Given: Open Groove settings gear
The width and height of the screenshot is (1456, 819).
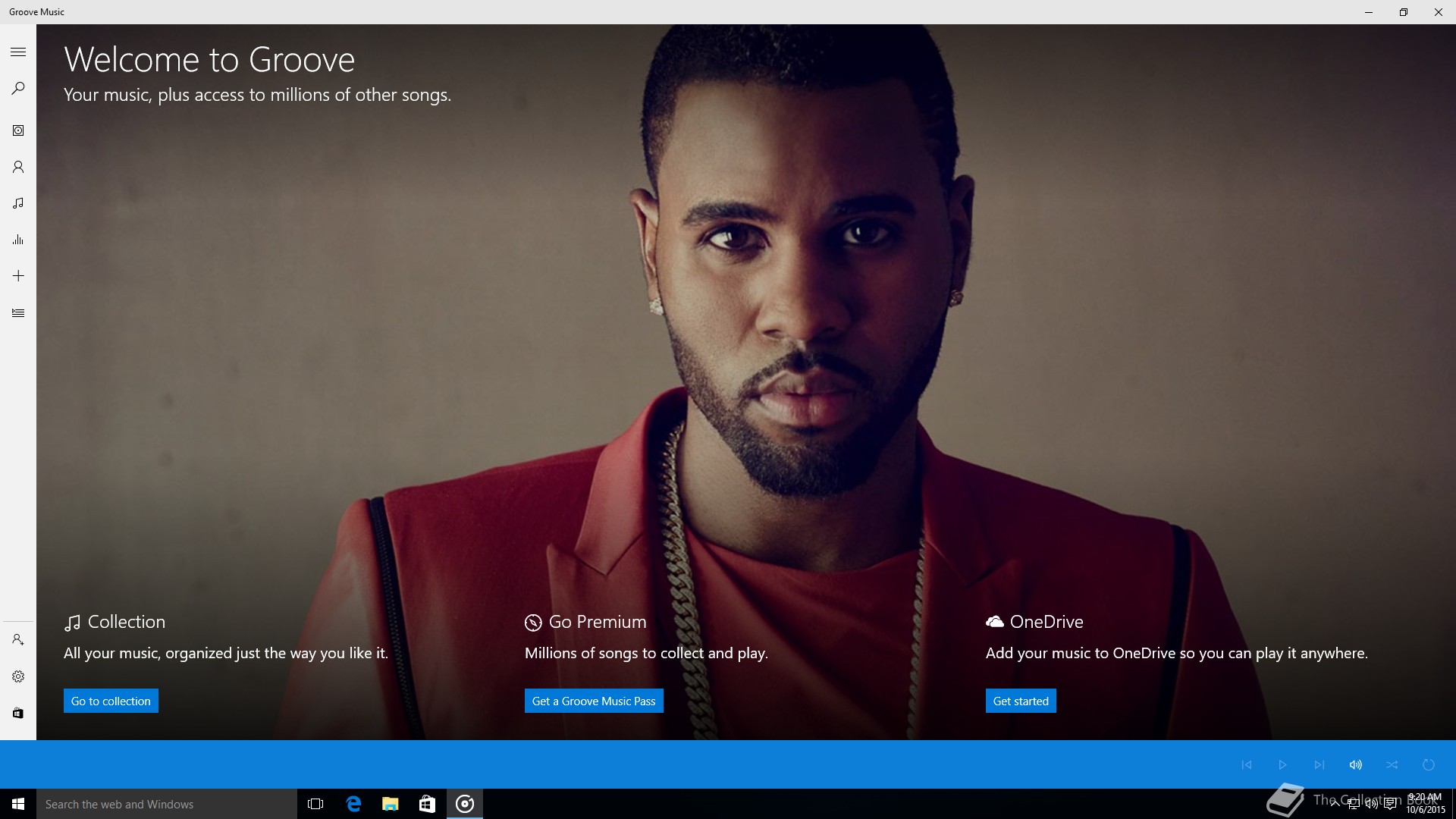Looking at the screenshot, I should 18,676.
